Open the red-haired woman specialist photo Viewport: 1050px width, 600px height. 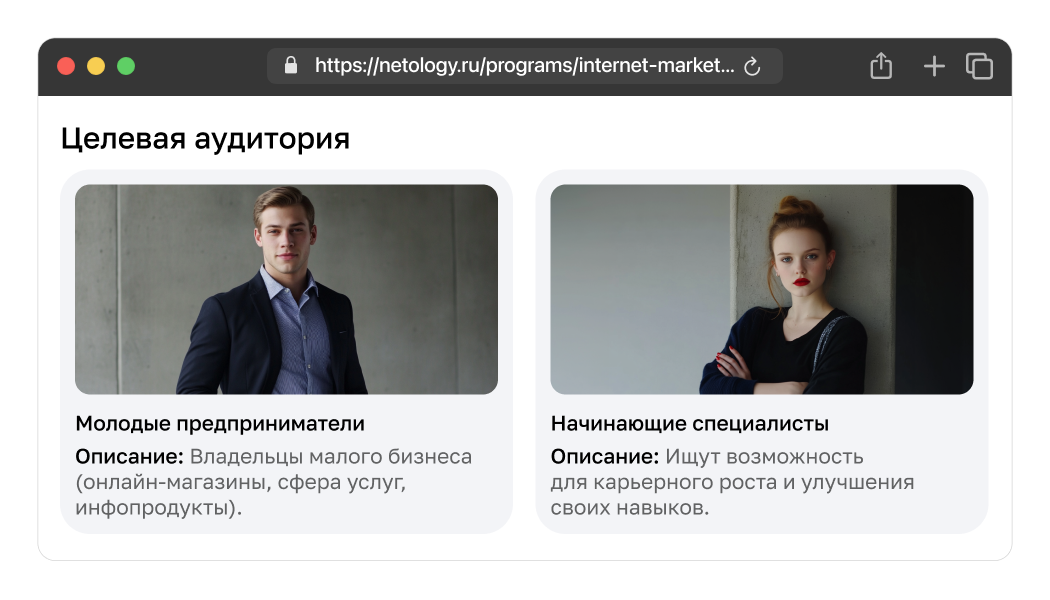point(761,289)
